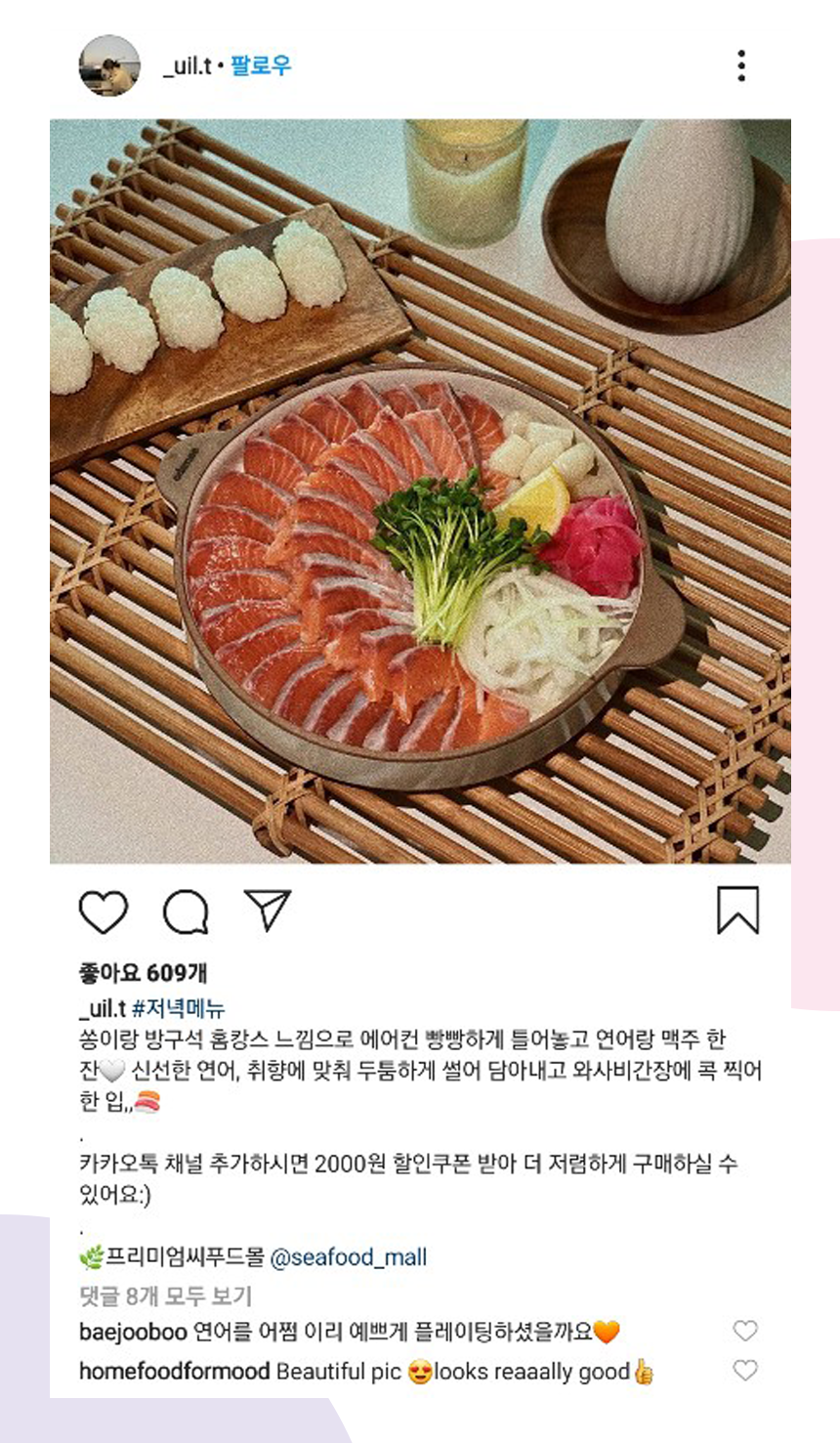Like baejooboo's comment with the heart

pyautogui.click(x=745, y=1331)
